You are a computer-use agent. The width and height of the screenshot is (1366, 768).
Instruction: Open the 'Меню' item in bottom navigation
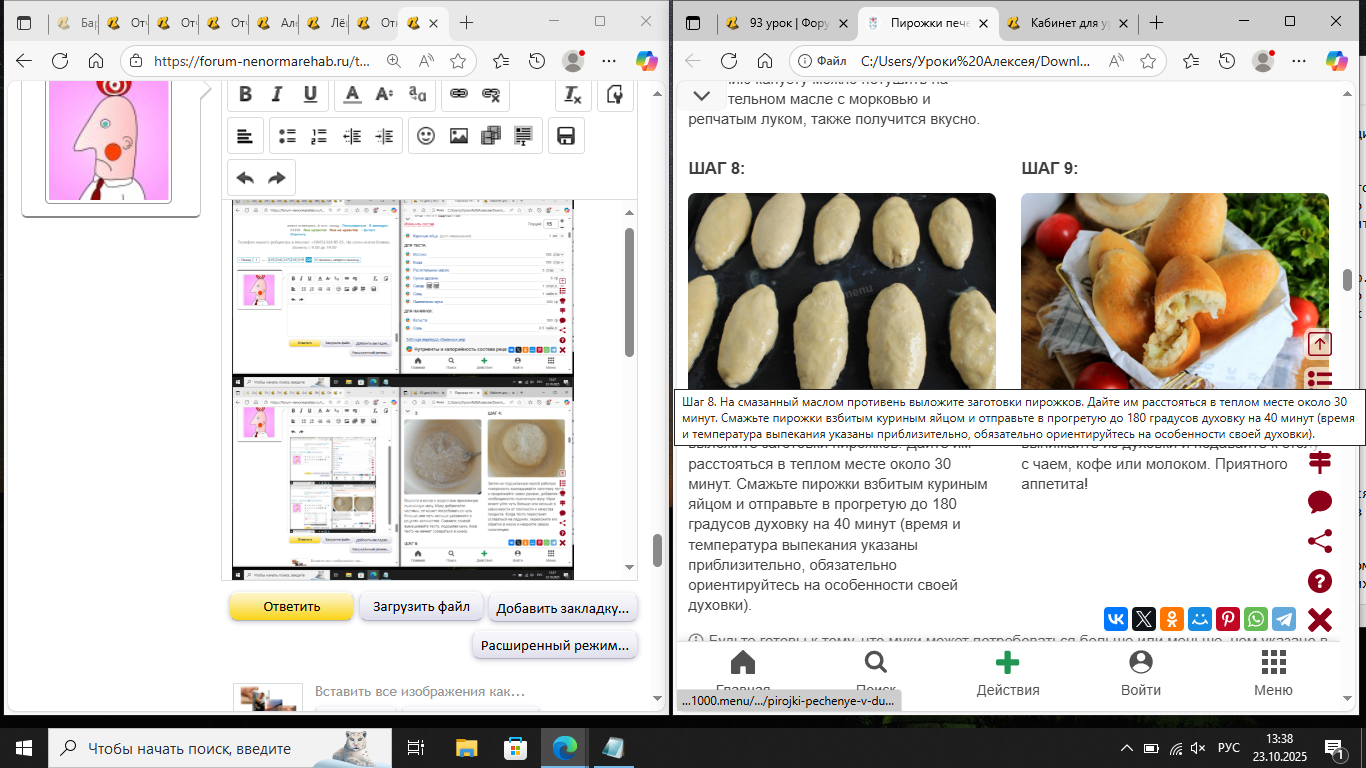click(1272, 673)
